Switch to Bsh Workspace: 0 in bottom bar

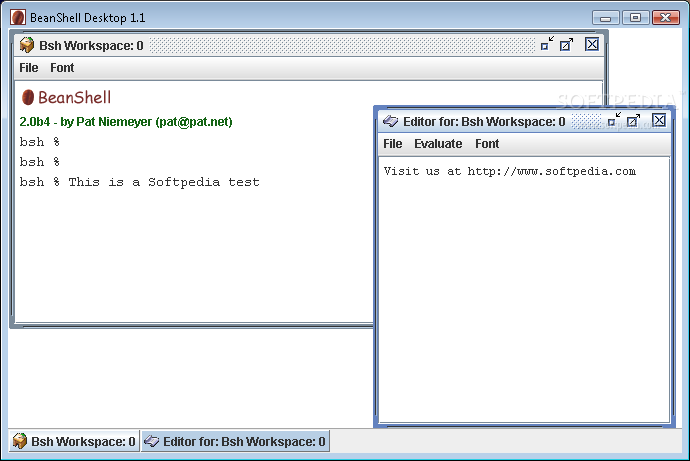pyautogui.click(x=74, y=441)
